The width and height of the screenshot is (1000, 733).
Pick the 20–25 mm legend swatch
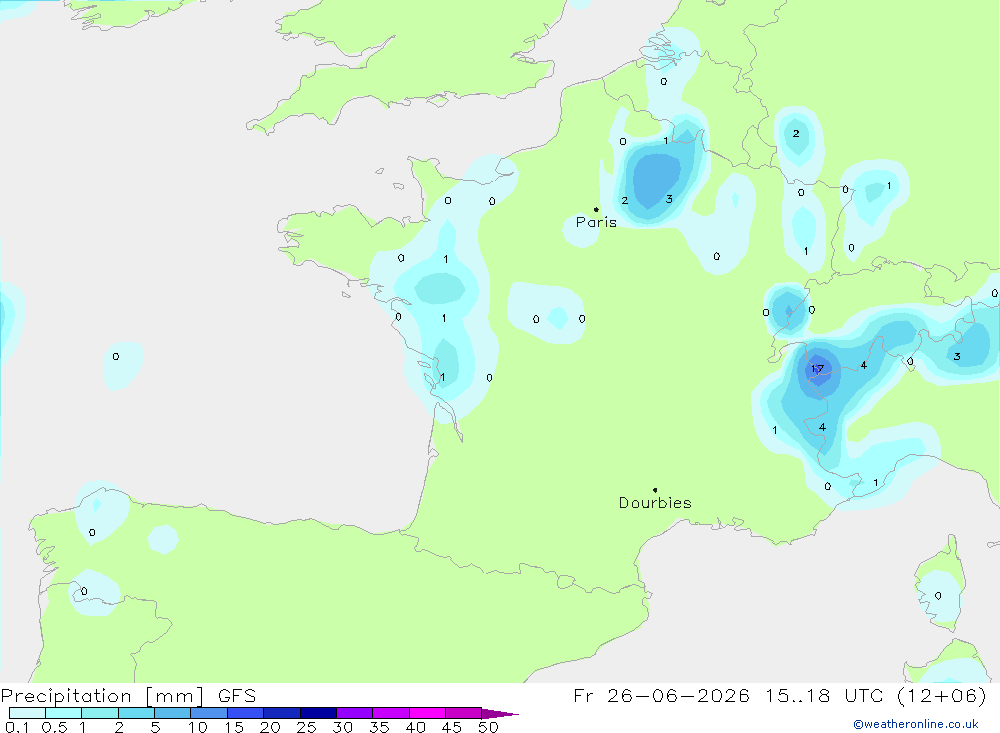(x=282, y=713)
